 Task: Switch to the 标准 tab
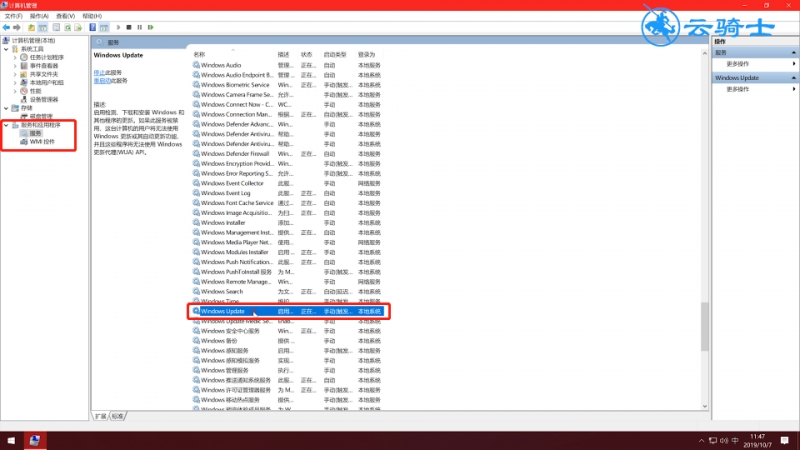click(x=118, y=416)
